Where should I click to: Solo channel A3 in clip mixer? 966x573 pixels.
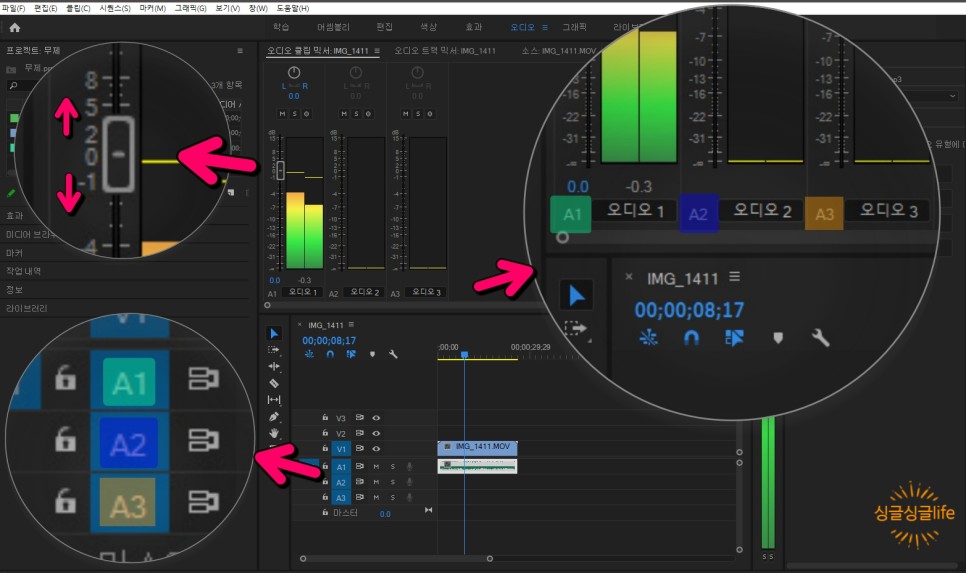tap(418, 114)
